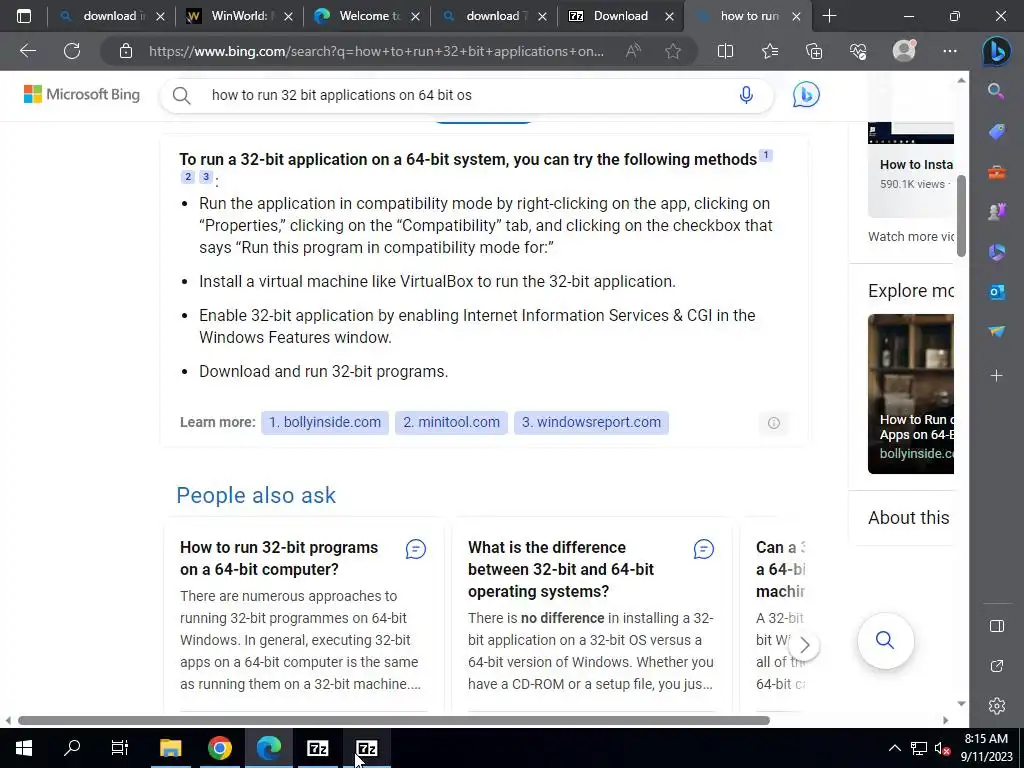Open Browser essentials heart icon
The height and width of the screenshot is (768, 1024).
tap(858, 51)
